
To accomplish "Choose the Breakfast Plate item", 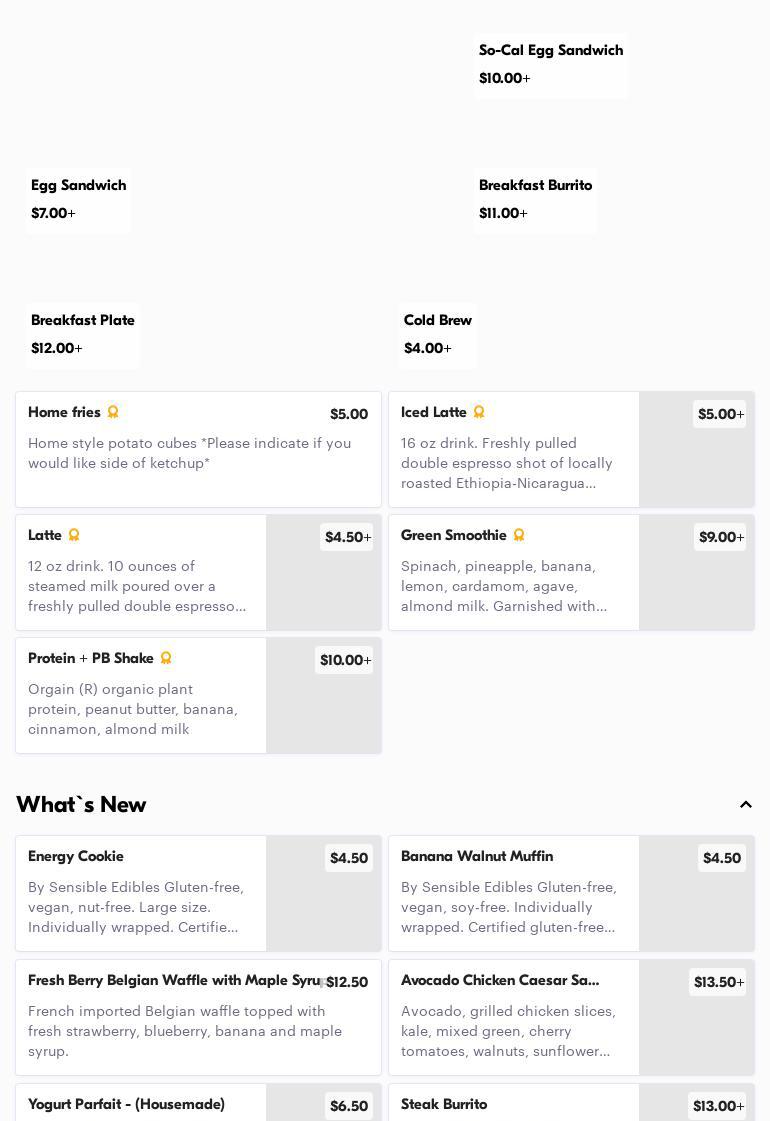I will (x=83, y=334).
